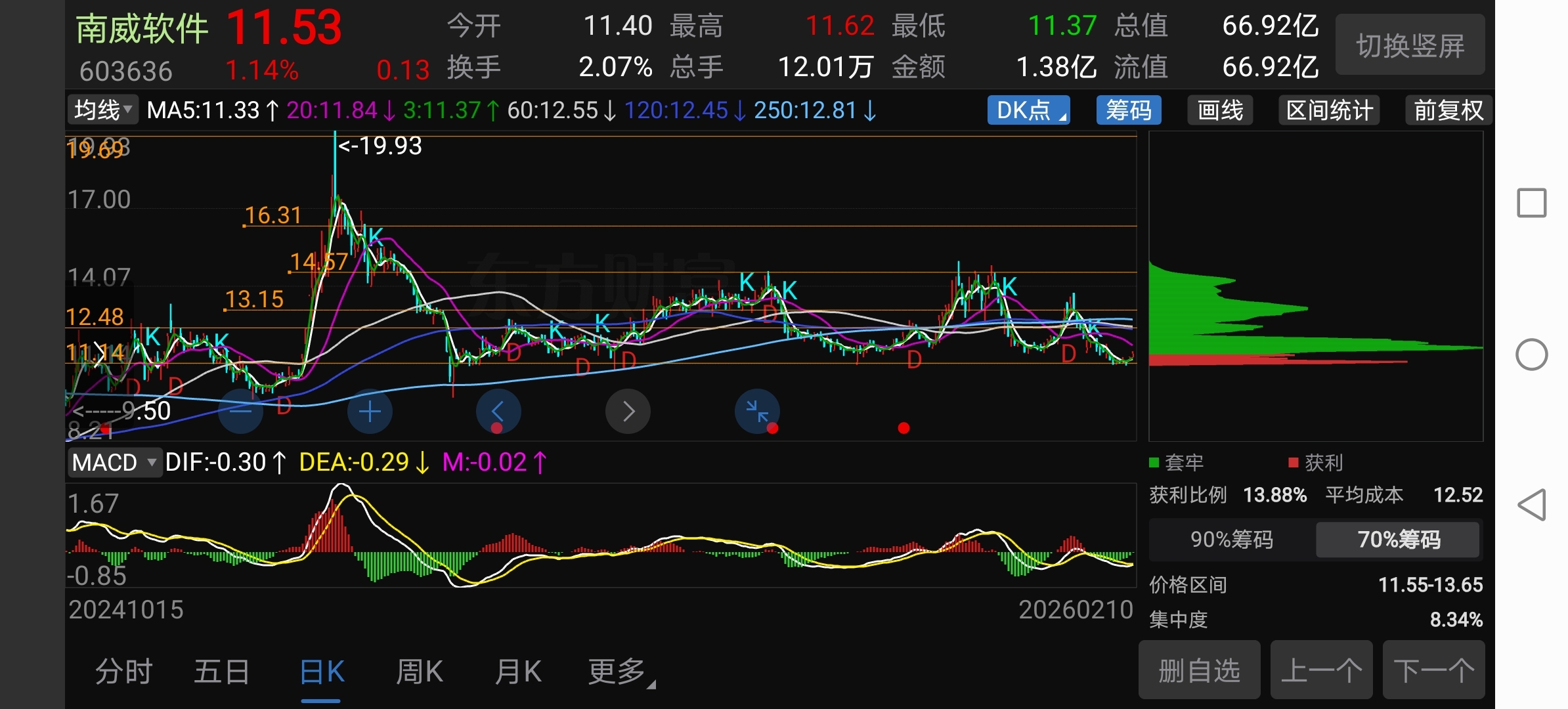Select the 70%筹码 option
Viewport: 1568px width, 709px height.
pyautogui.click(x=1398, y=540)
